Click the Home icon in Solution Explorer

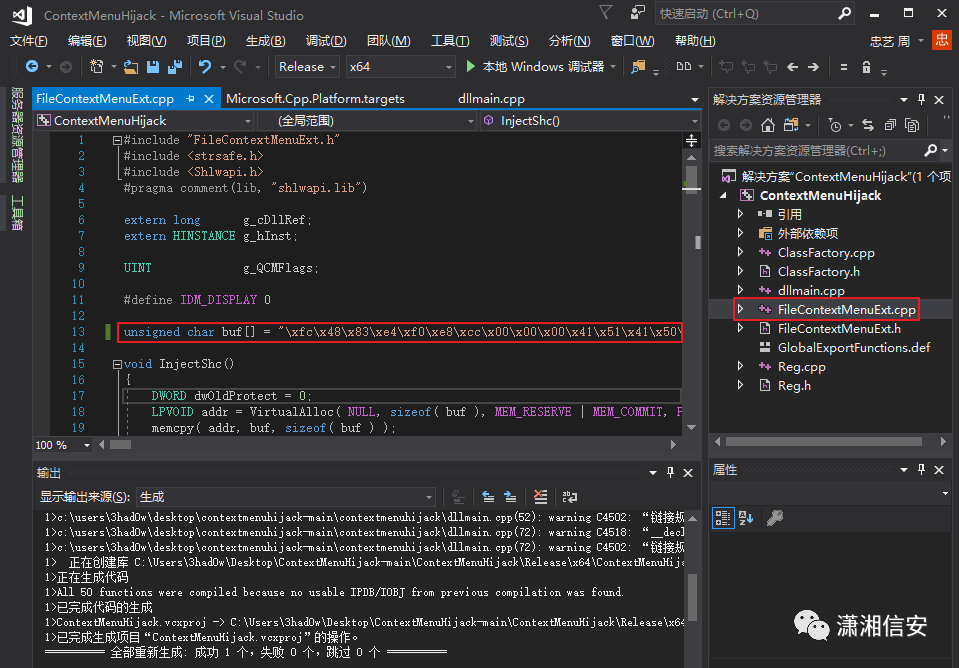pyautogui.click(x=768, y=125)
